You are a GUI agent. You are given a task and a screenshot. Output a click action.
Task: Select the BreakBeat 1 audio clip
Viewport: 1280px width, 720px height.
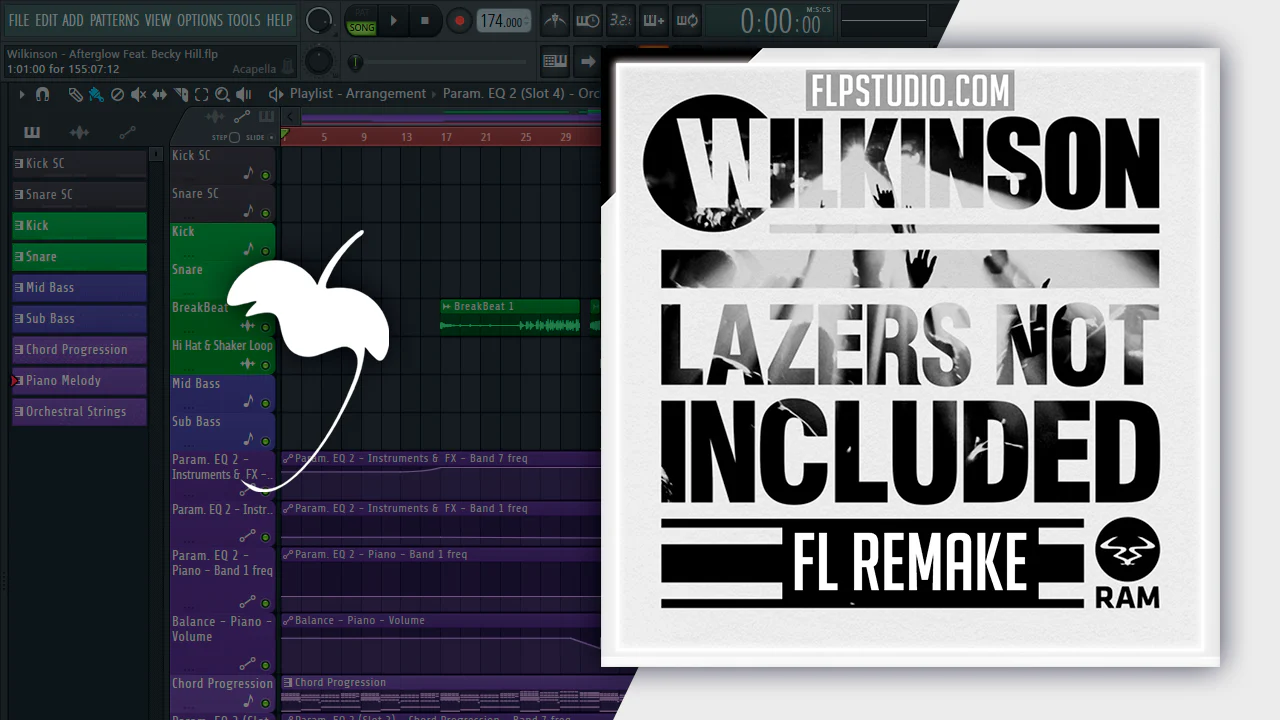(510, 317)
